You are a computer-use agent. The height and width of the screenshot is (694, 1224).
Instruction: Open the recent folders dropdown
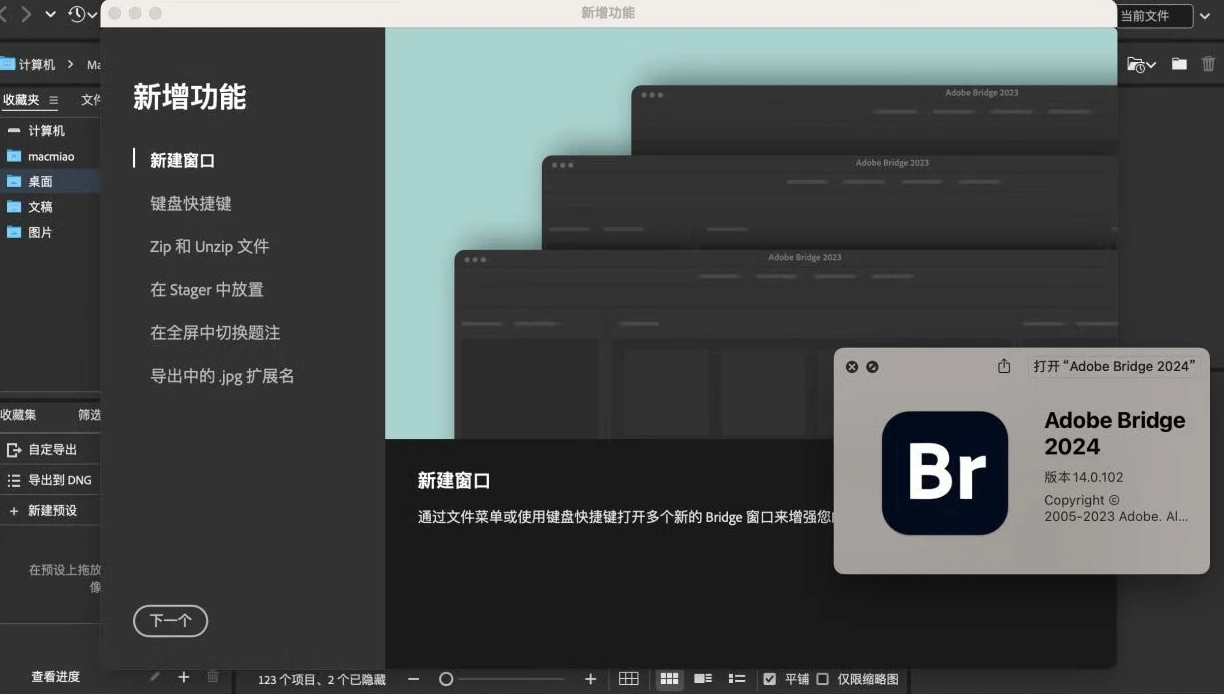1141,64
